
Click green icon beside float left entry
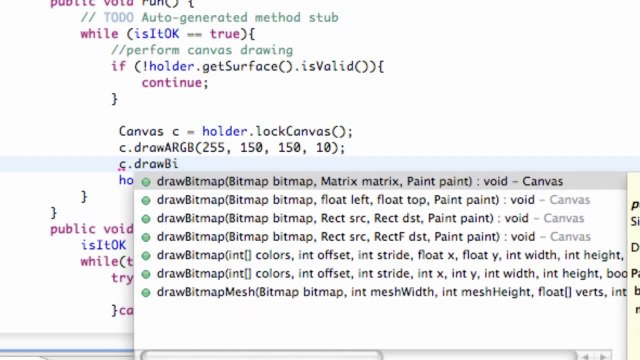[x=146, y=200]
